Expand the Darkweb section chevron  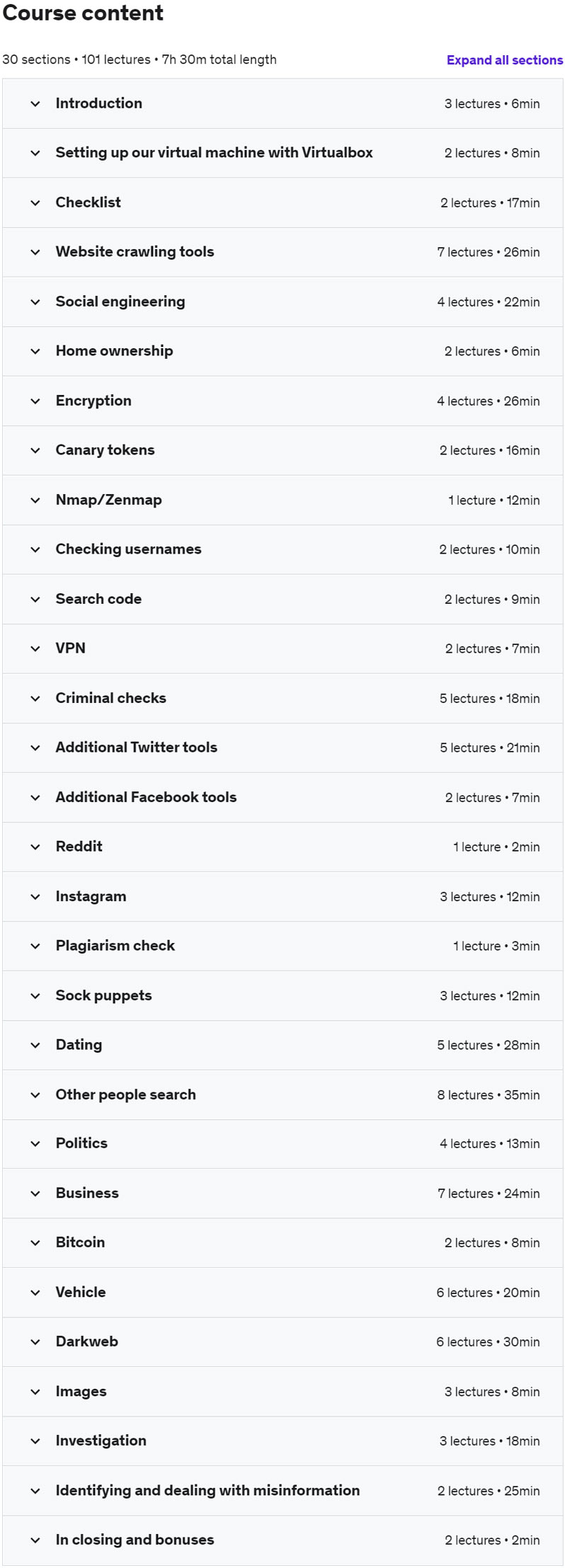35,1341
